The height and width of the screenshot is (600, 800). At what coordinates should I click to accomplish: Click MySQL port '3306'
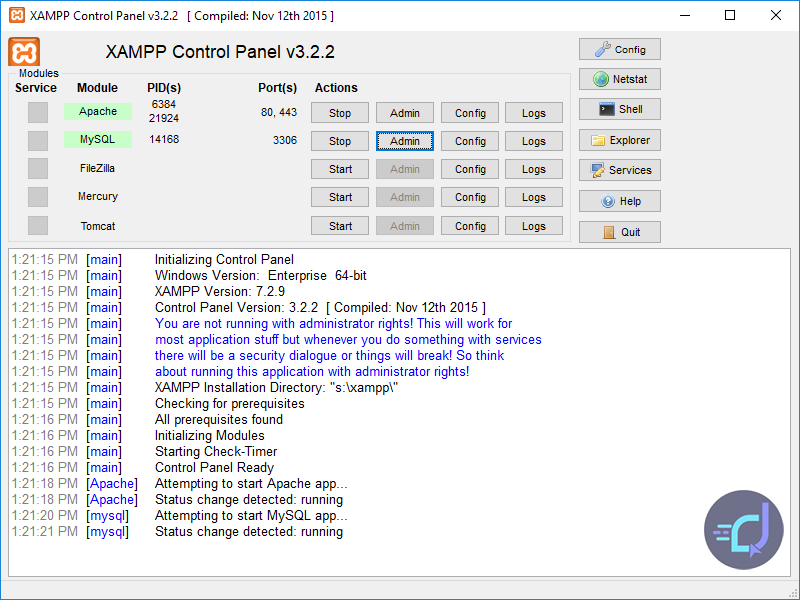(285, 140)
